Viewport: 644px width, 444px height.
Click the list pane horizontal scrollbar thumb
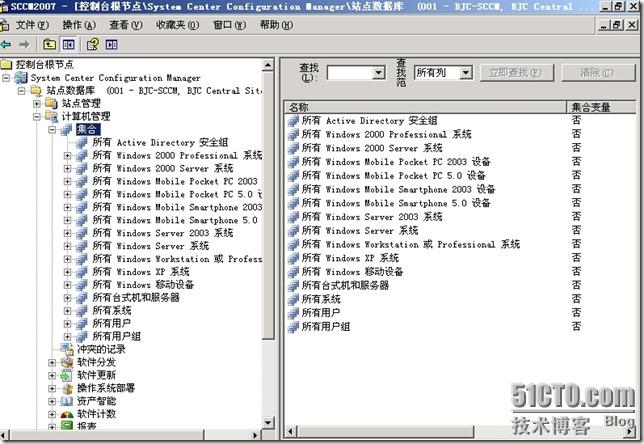(386, 432)
